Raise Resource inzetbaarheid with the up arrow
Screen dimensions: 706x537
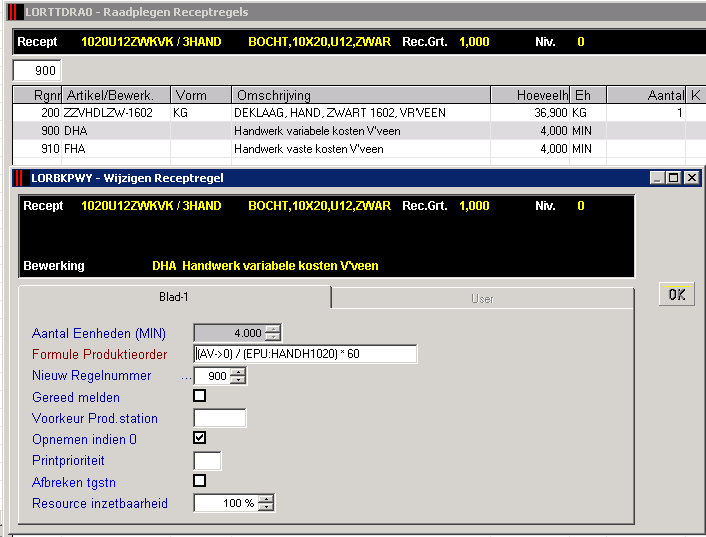click(266, 499)
